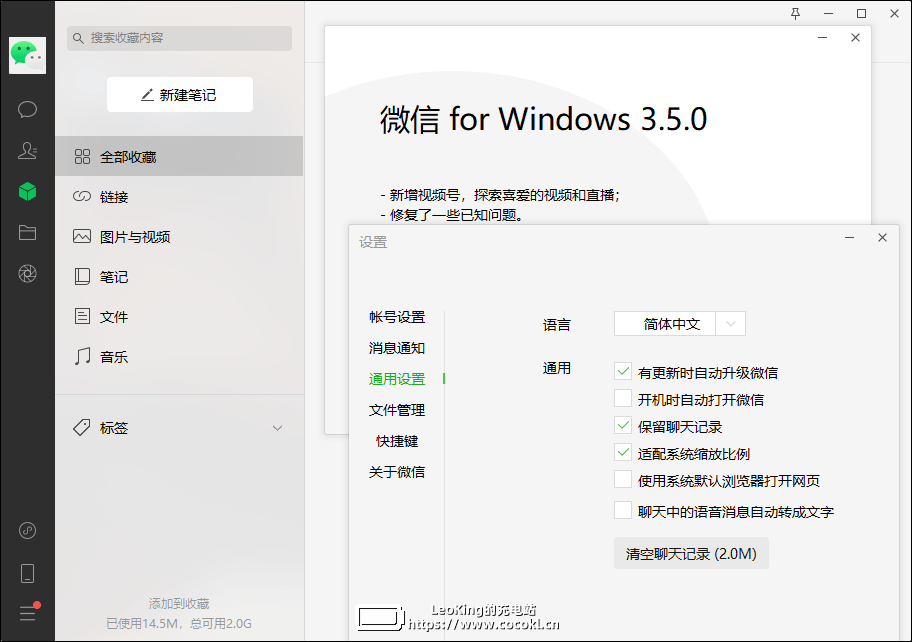Maximize the main WeChat window
Image resolution: width=912 pixels, height=642 pixels.
(861, 13)
